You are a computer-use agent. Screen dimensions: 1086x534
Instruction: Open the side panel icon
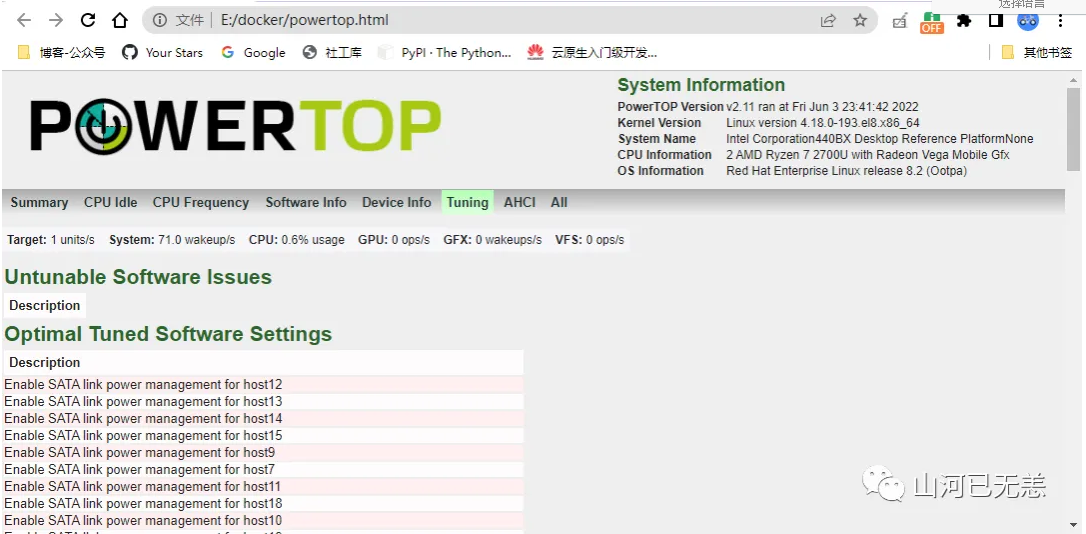996,20
